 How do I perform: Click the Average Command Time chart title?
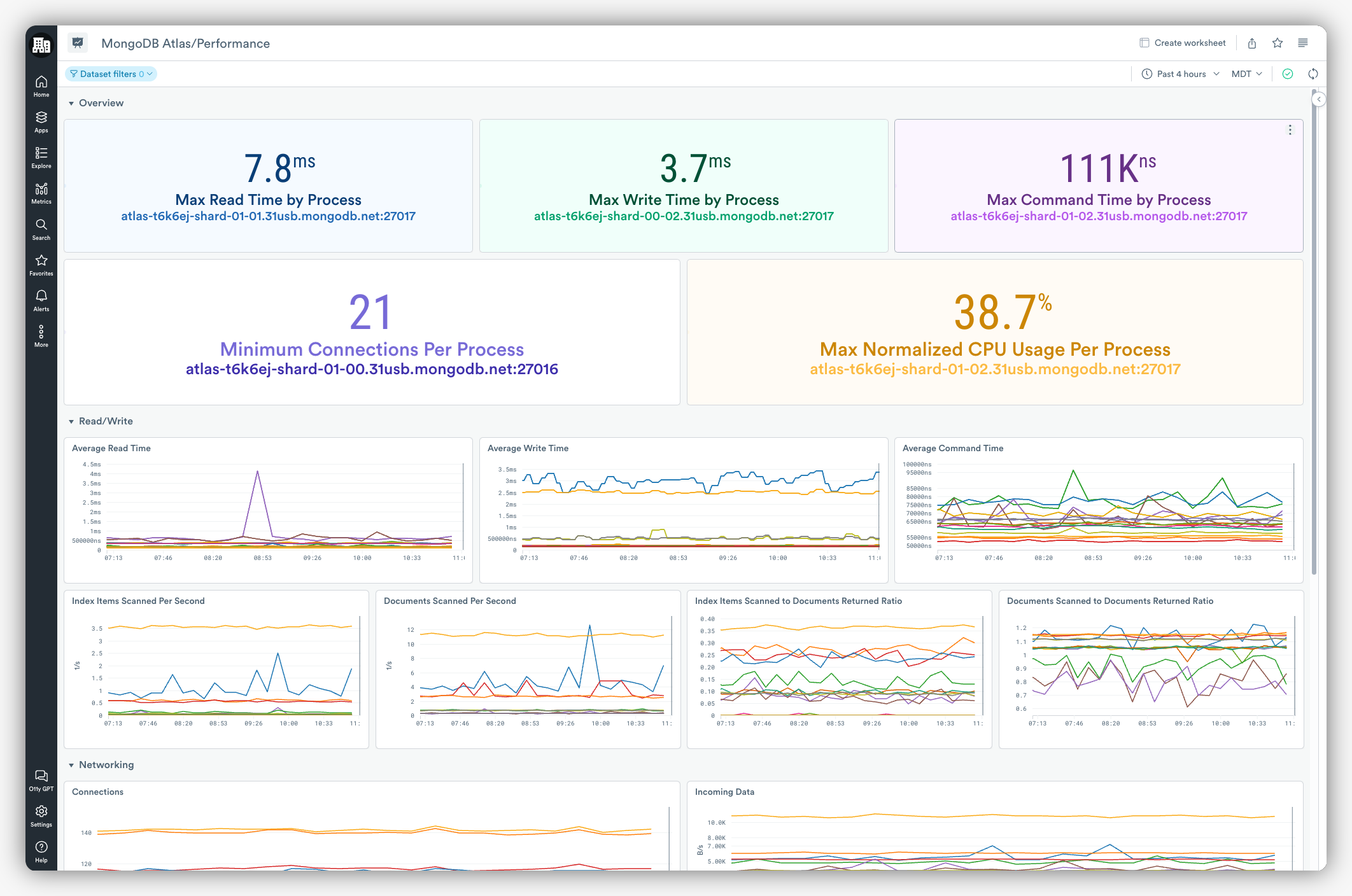953,448
